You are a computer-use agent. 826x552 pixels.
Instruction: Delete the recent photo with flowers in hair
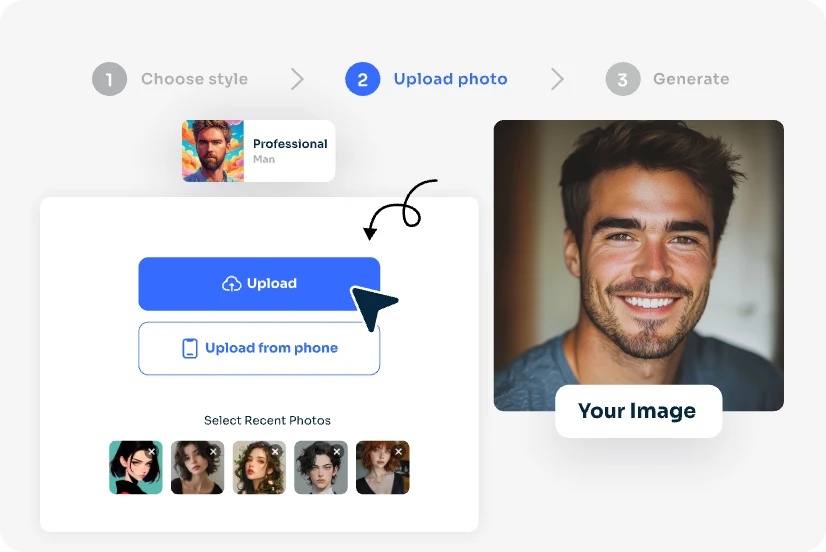[x=276, y=452]
